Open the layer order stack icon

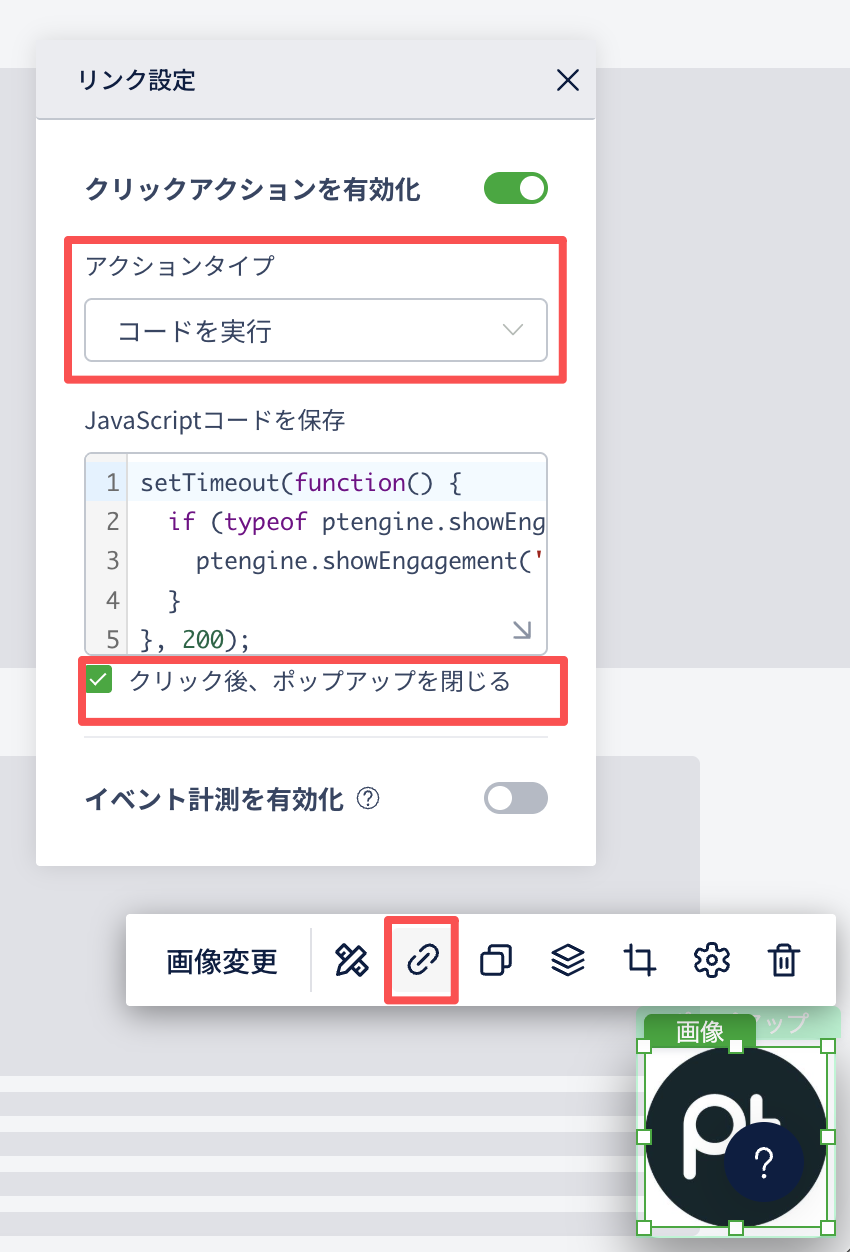pos(568,961)
